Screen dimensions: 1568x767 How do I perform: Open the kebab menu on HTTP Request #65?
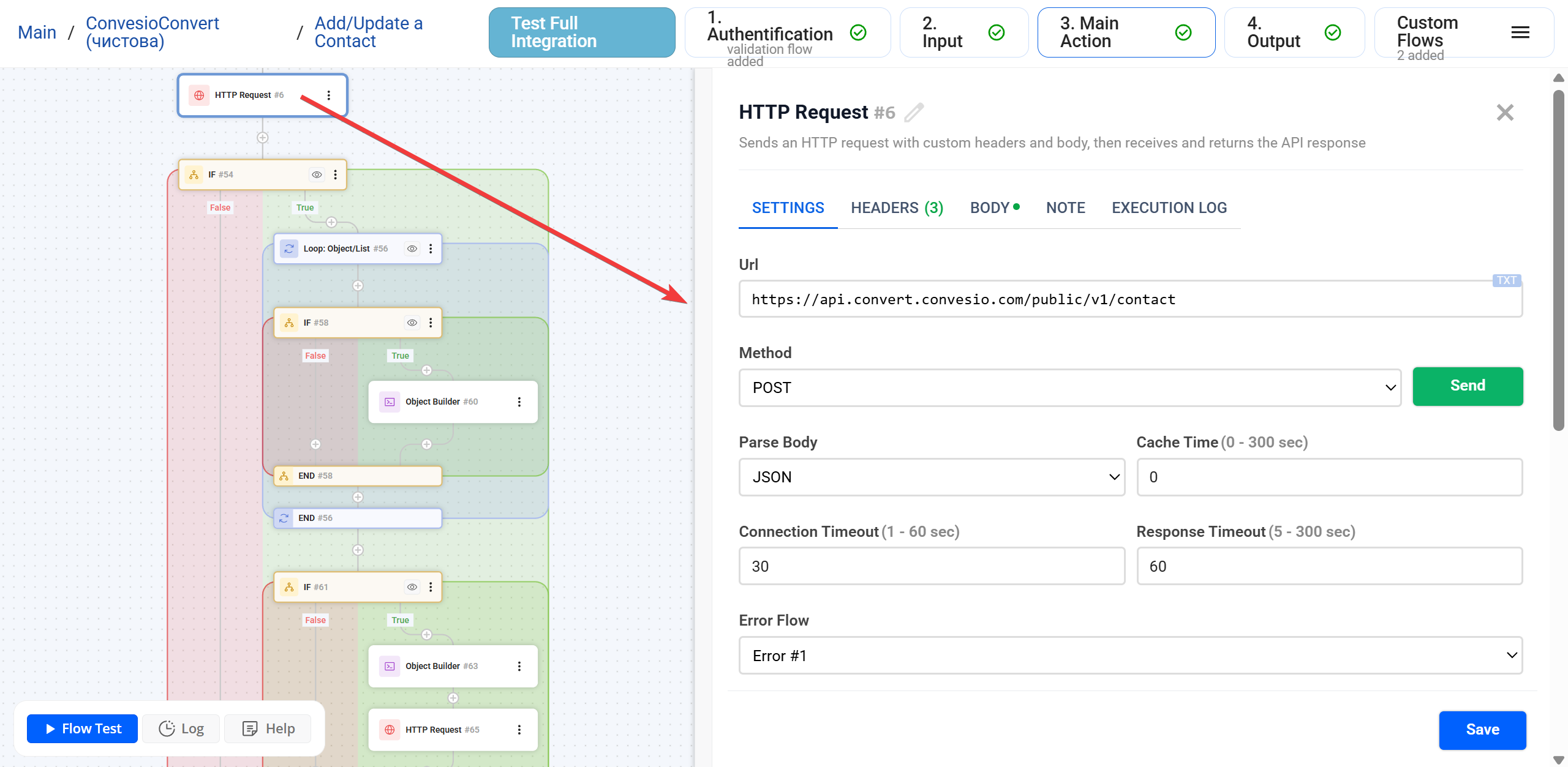(519, 729)
